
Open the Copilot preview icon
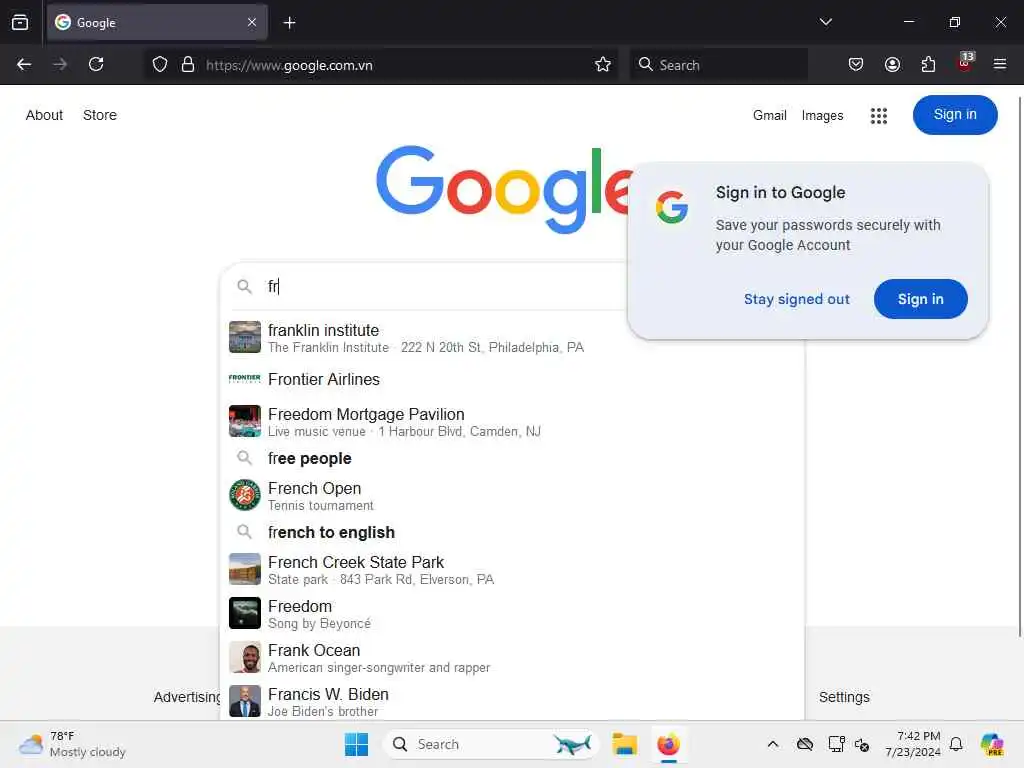click(x=992, y=744)
